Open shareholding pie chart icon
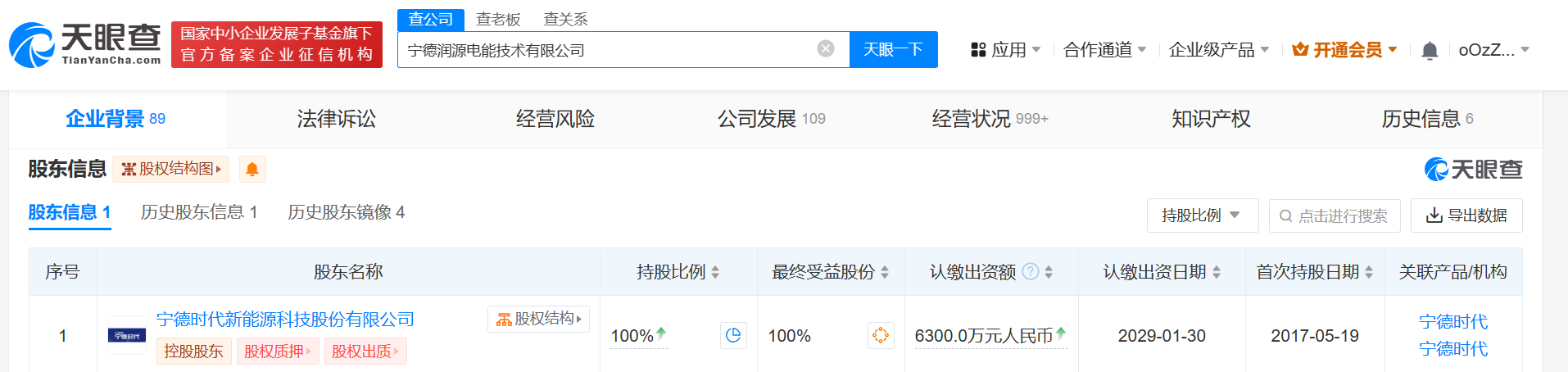 [x=733, y=335]
